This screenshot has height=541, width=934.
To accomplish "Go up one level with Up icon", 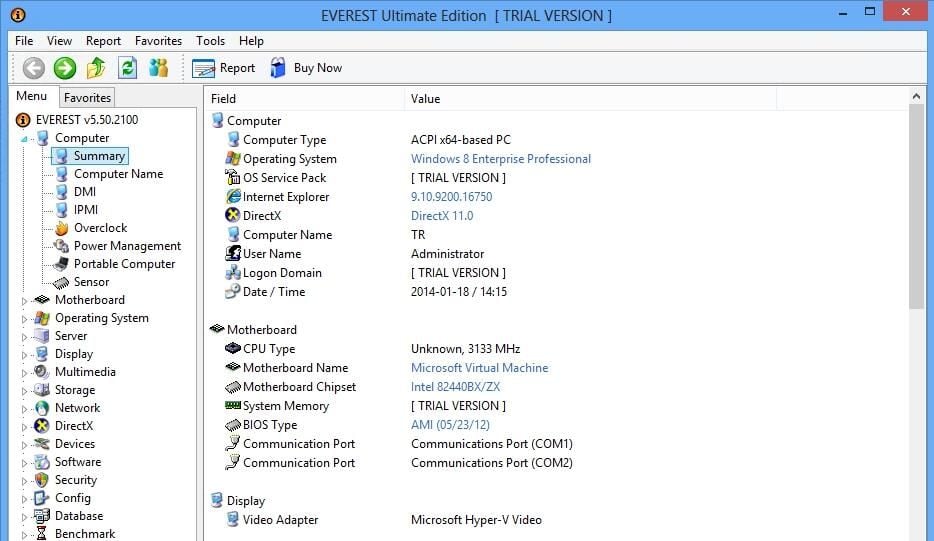I will click(96, 68).
